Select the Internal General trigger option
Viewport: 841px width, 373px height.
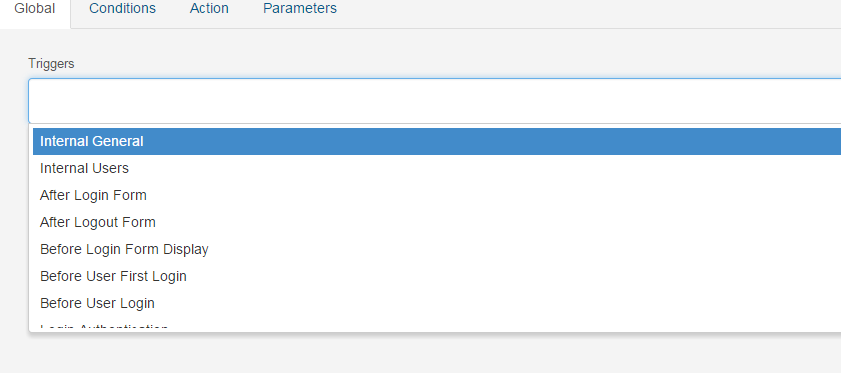[x=437, y=141]
